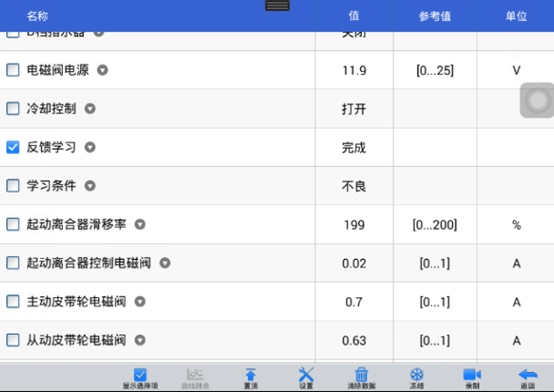This screenshot has height=392, width=554.
Task: Click the % unit for 起动离合器滑移率
Action: 516,225
